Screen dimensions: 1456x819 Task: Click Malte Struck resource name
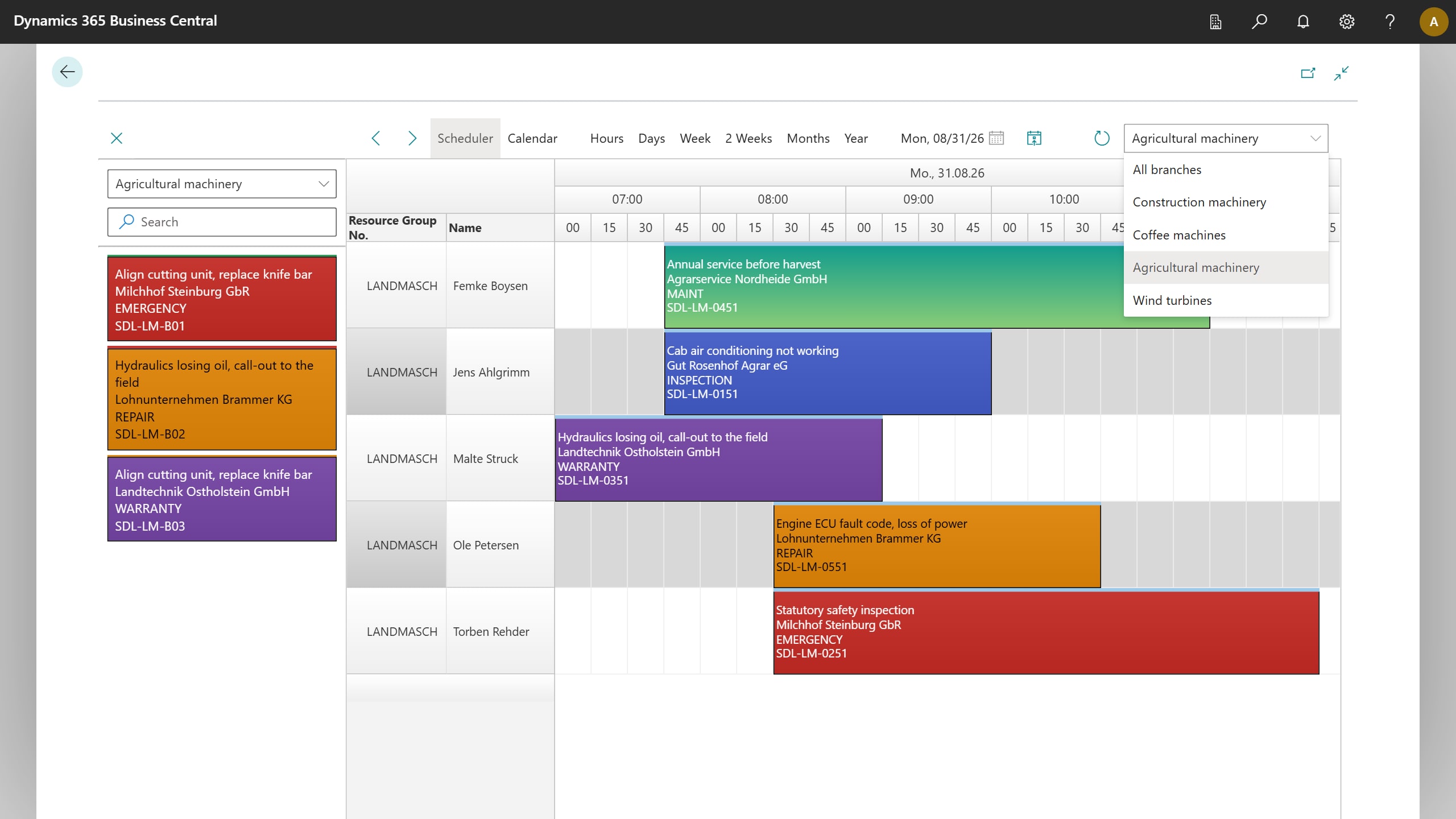click(486, 459)
